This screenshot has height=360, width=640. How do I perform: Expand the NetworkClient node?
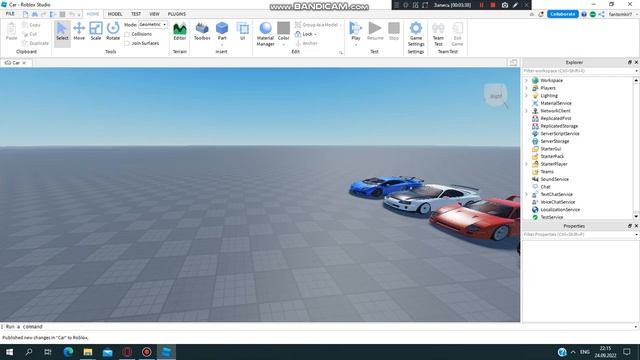pyautogui.click(x=527, y=111)
